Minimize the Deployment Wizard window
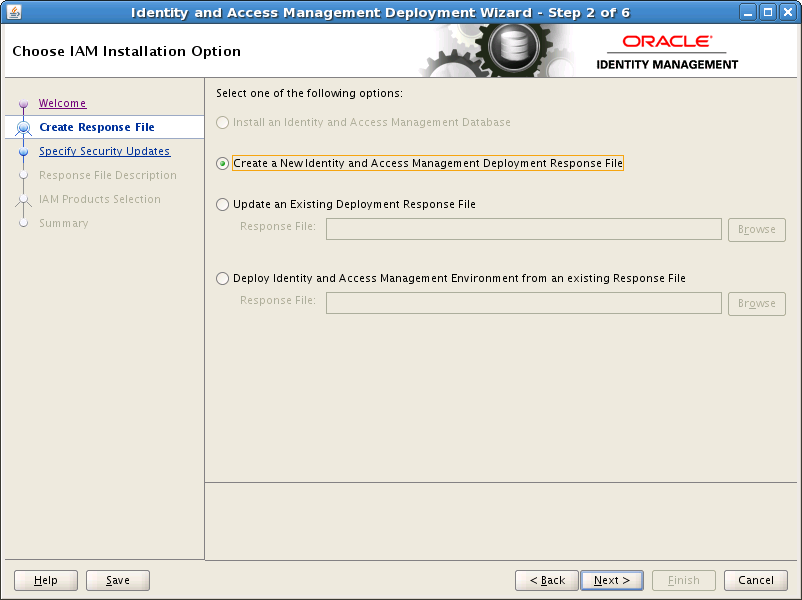The image size is (802, 600). 748,12
